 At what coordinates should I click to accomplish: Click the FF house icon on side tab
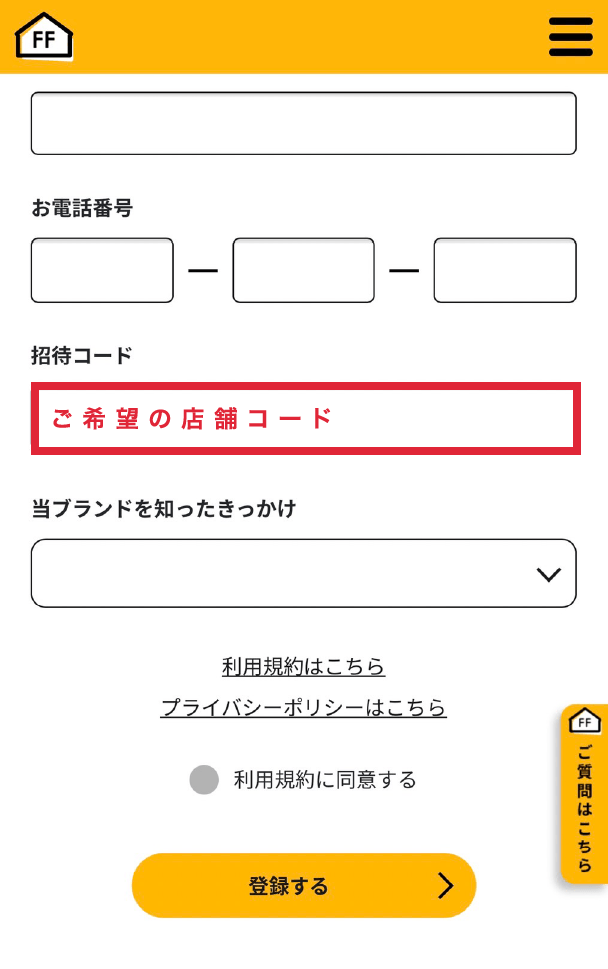coord(585,721)
